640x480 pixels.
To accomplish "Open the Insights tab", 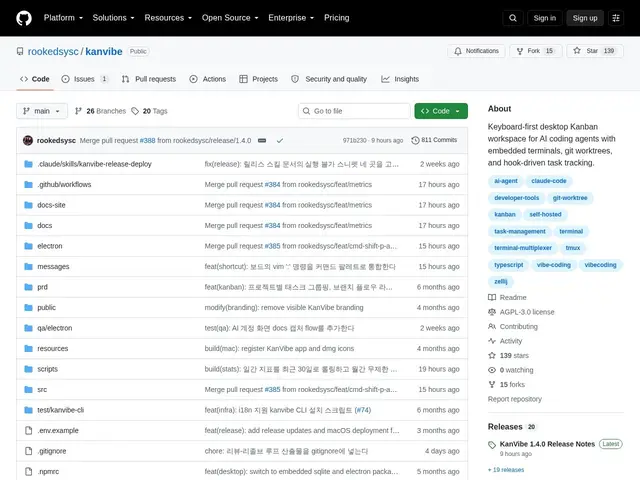I will [400, 79].
